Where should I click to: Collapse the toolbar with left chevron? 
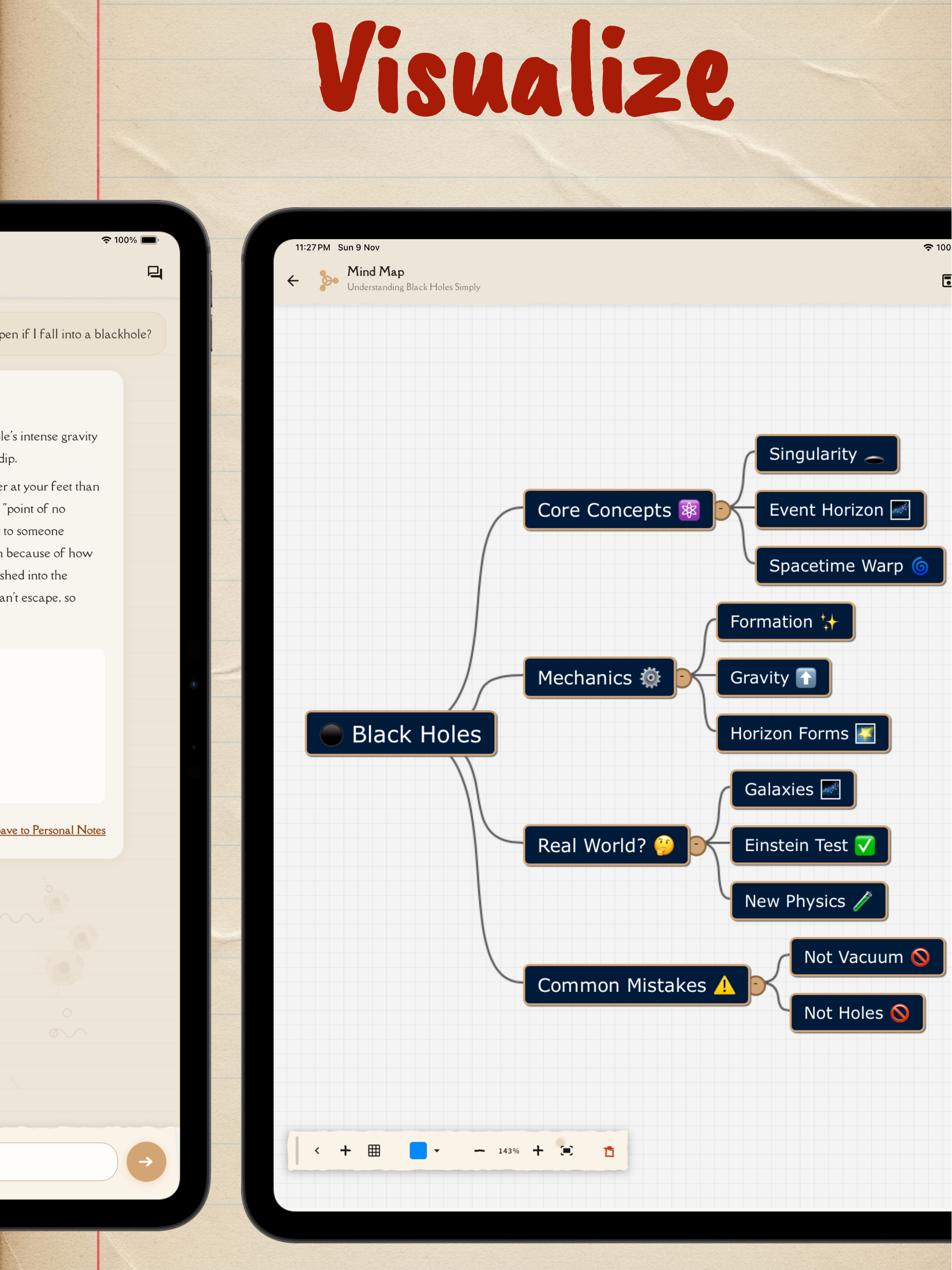click(317, 1150)
